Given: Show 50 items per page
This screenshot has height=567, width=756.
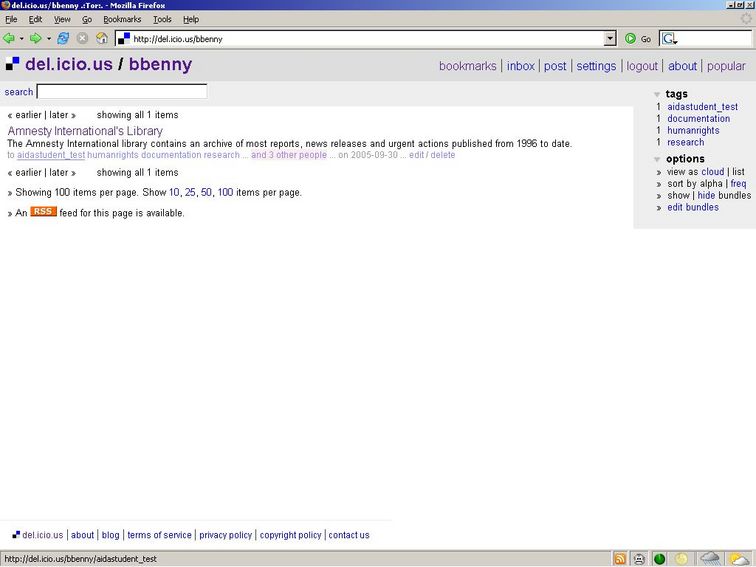Looking at the screenshot, I should click(206, 192).
